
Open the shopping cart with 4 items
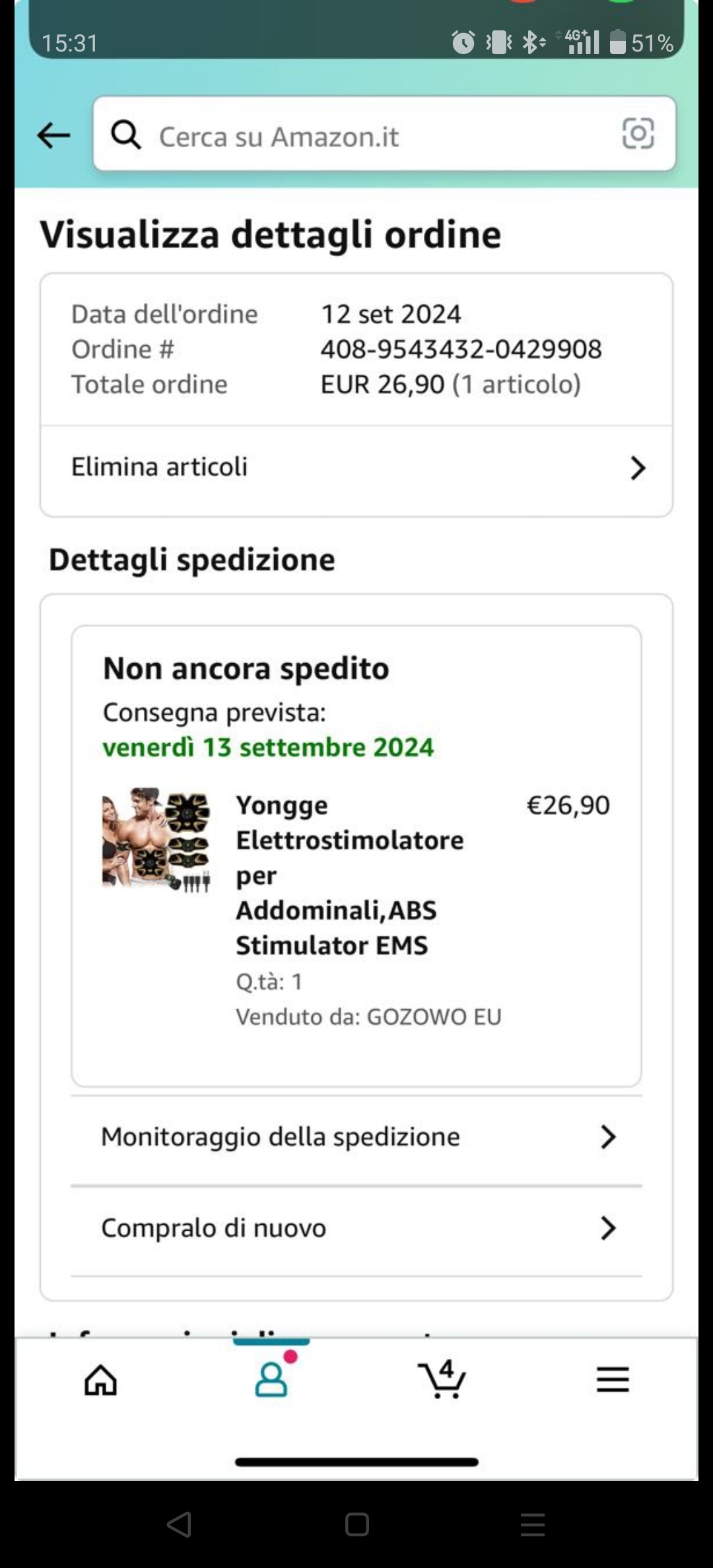442,1379
